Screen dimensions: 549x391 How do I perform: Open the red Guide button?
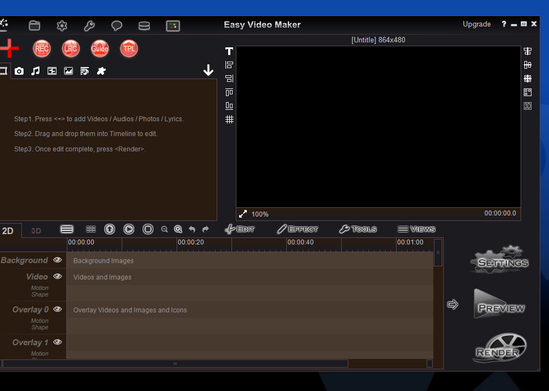pos(100,49)
